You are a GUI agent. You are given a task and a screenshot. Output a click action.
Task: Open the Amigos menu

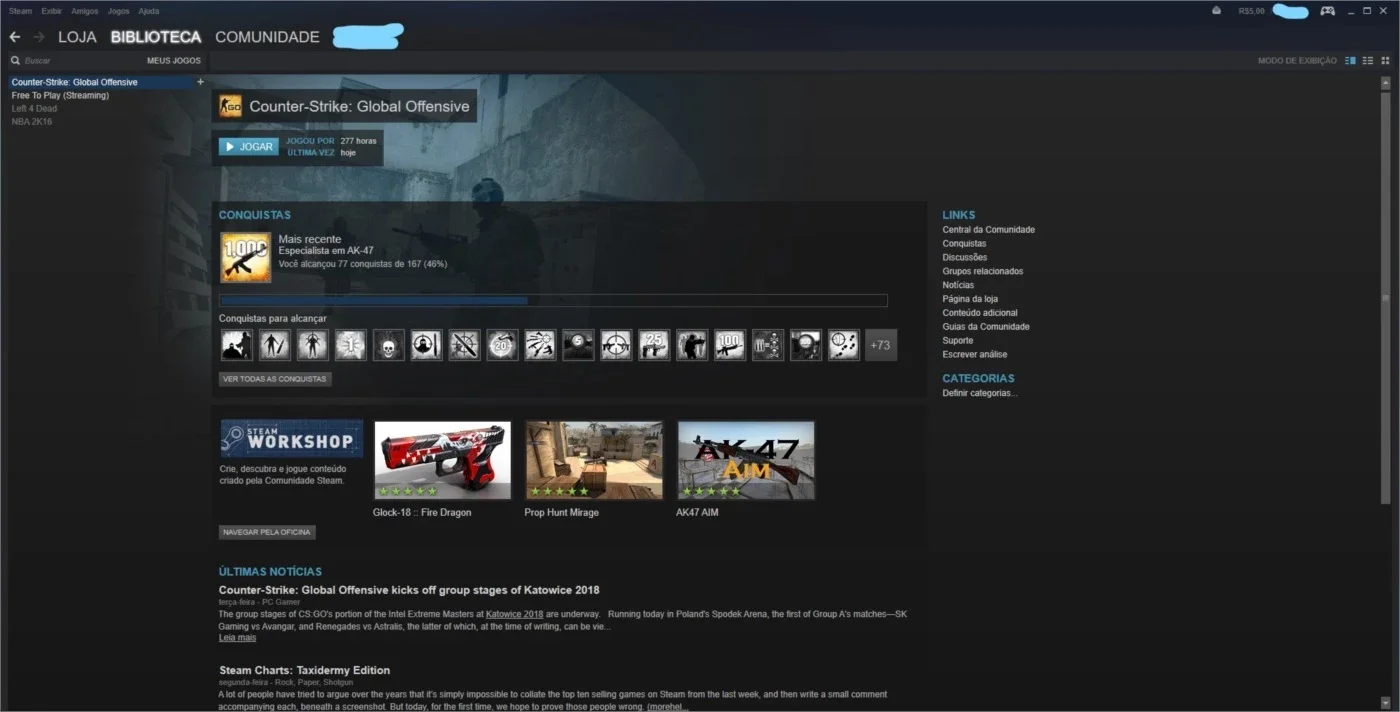85,11
